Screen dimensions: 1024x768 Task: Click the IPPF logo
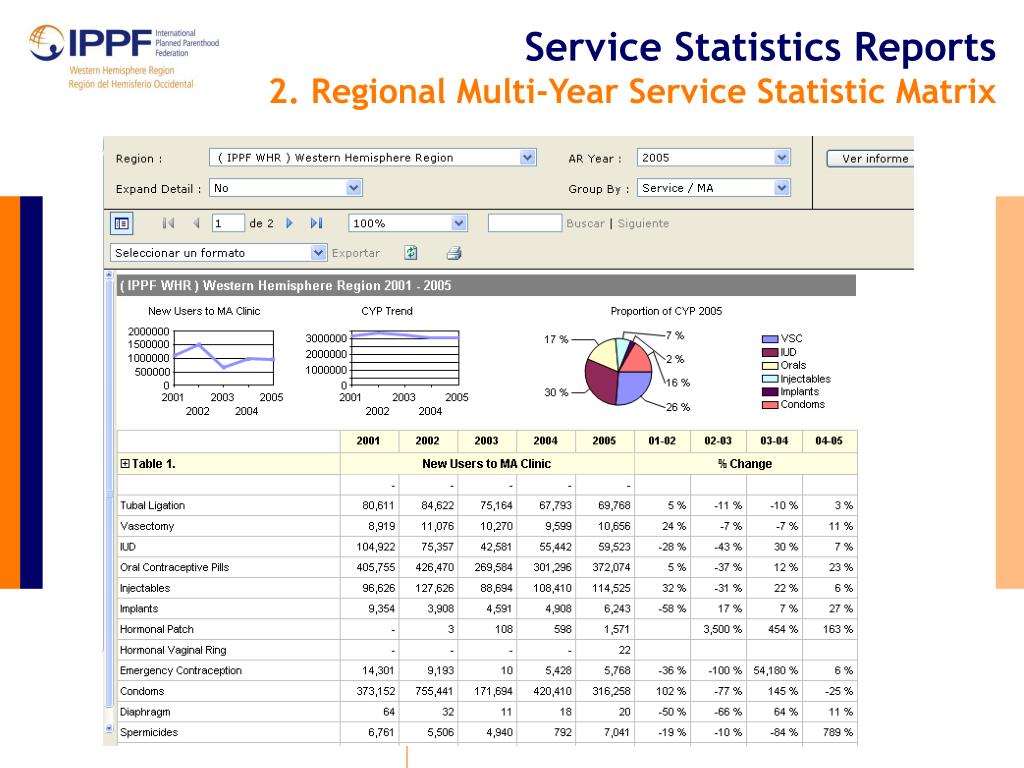(x=124, y=57)
